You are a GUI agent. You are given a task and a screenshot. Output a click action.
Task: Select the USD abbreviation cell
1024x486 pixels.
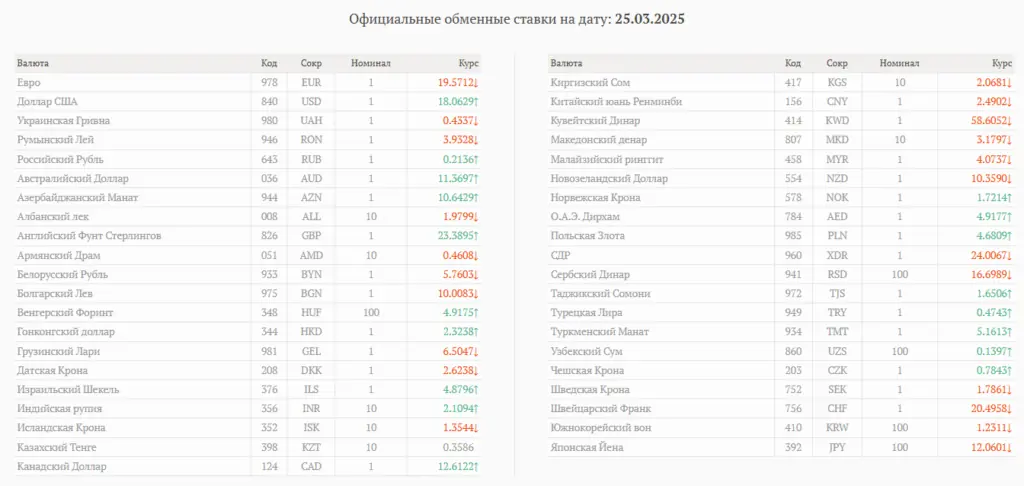312,101
